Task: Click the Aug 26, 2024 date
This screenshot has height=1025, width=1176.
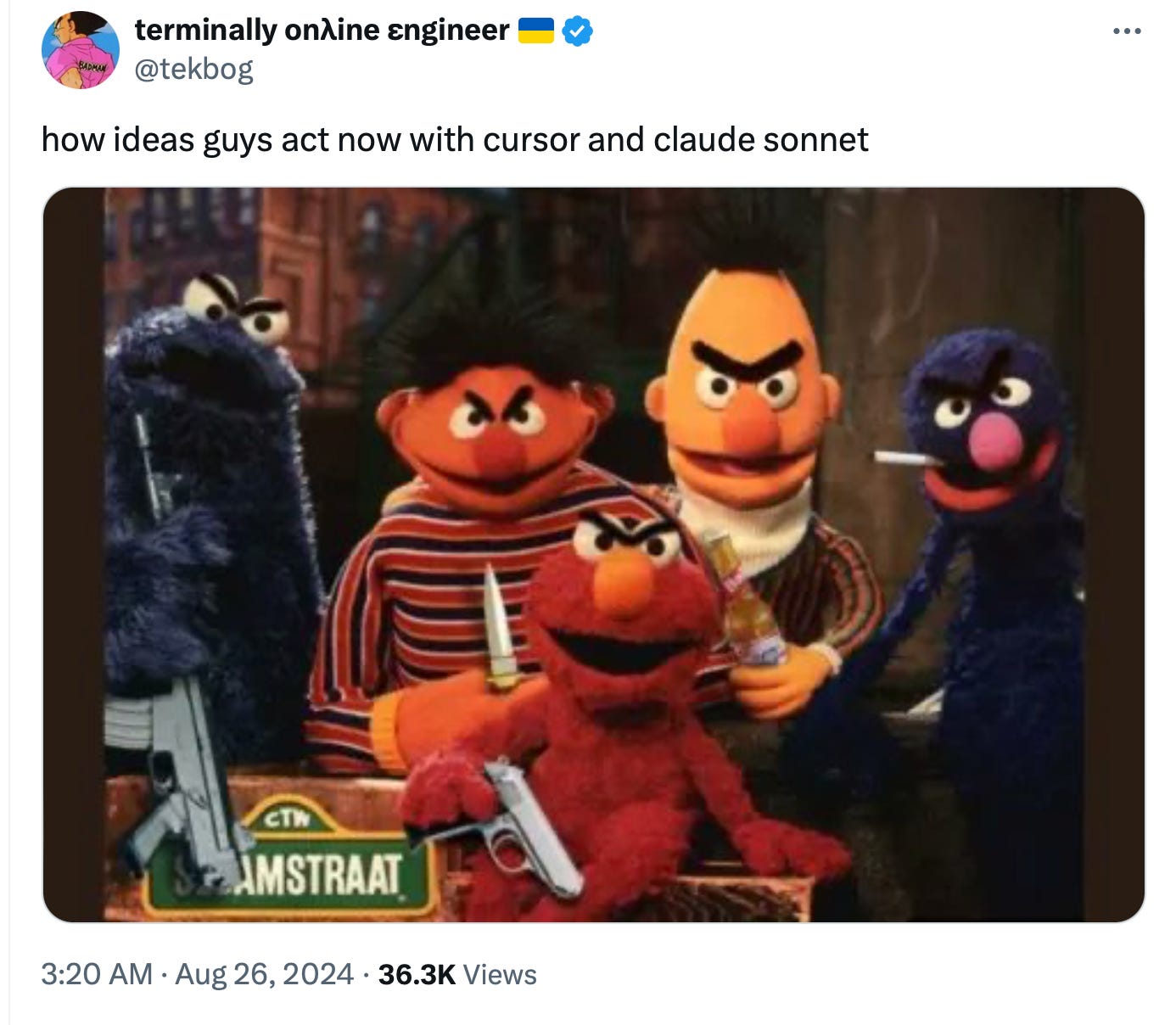Action: click(264, 974)
